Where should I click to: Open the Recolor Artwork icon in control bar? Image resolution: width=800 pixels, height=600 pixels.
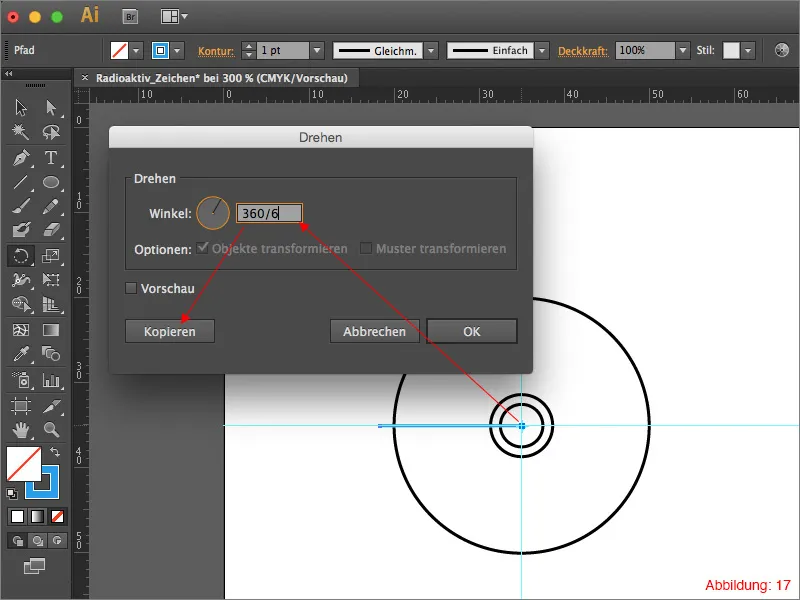tap(781, 50)
